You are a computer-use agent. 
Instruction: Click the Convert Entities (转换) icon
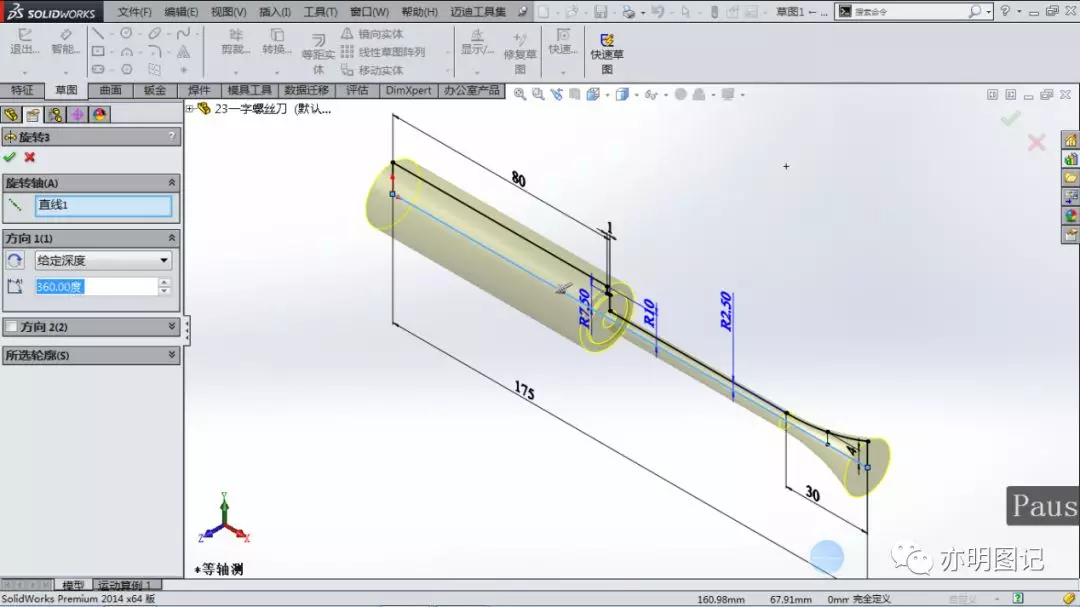(x=277, y=35)
